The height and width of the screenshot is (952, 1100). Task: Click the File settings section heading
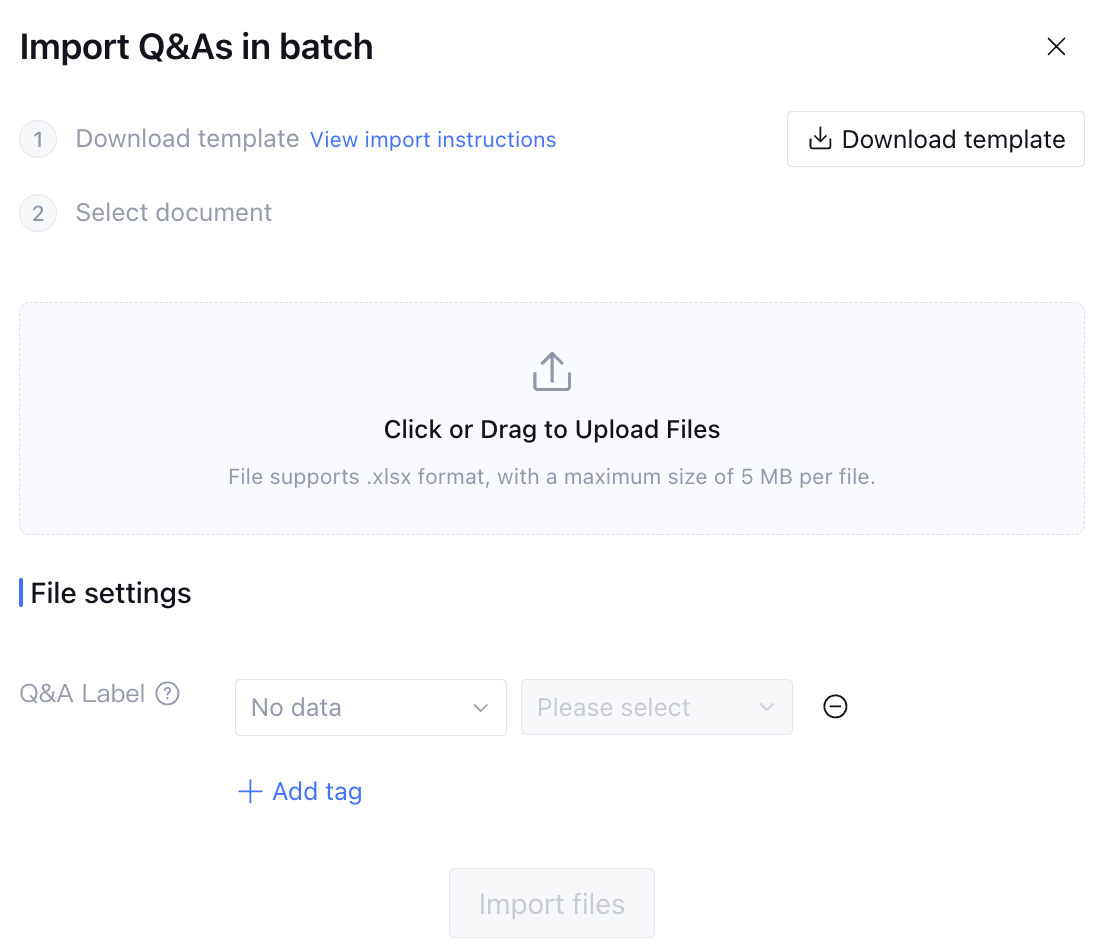pos(111,593)
